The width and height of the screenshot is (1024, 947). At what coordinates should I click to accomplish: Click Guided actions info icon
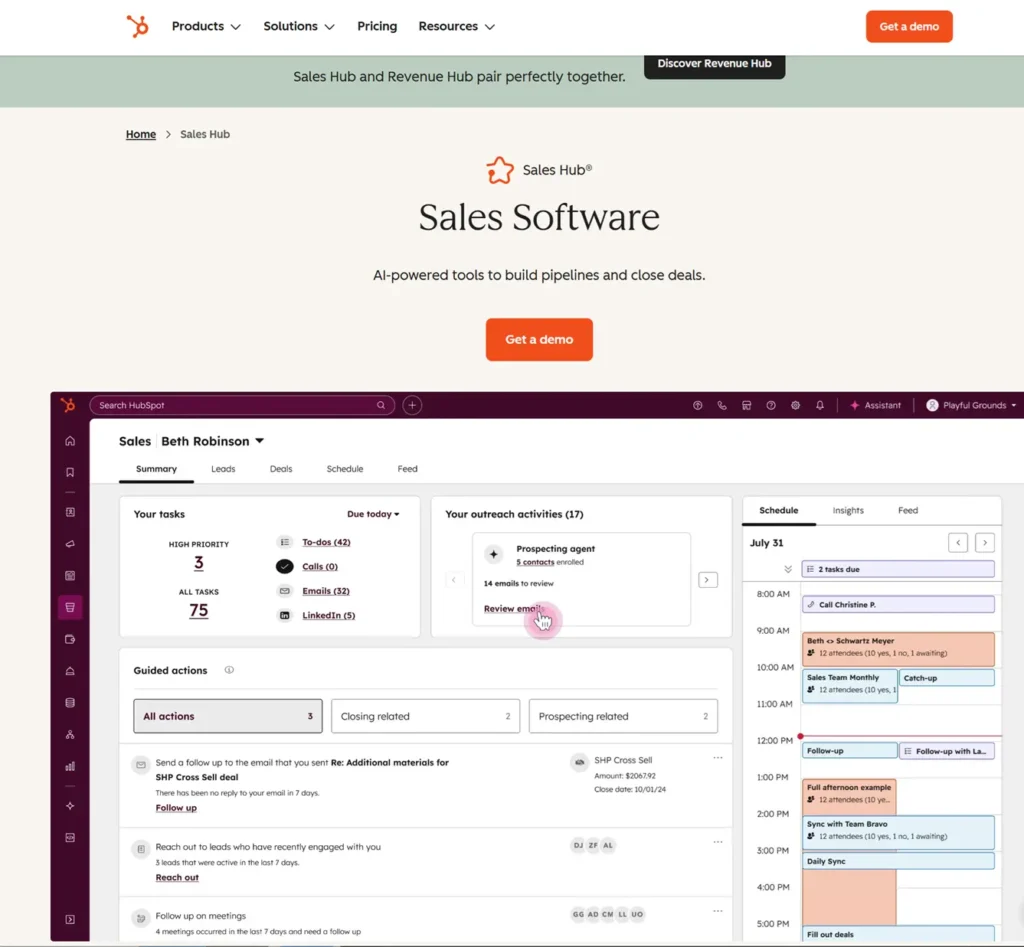coord(229,670)
